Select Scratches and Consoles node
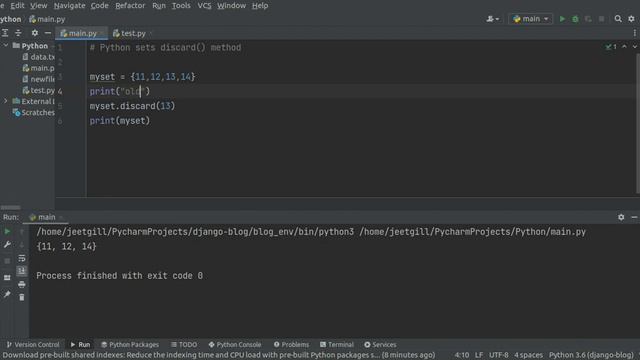The image size is (640, 360). pos(33,112)
